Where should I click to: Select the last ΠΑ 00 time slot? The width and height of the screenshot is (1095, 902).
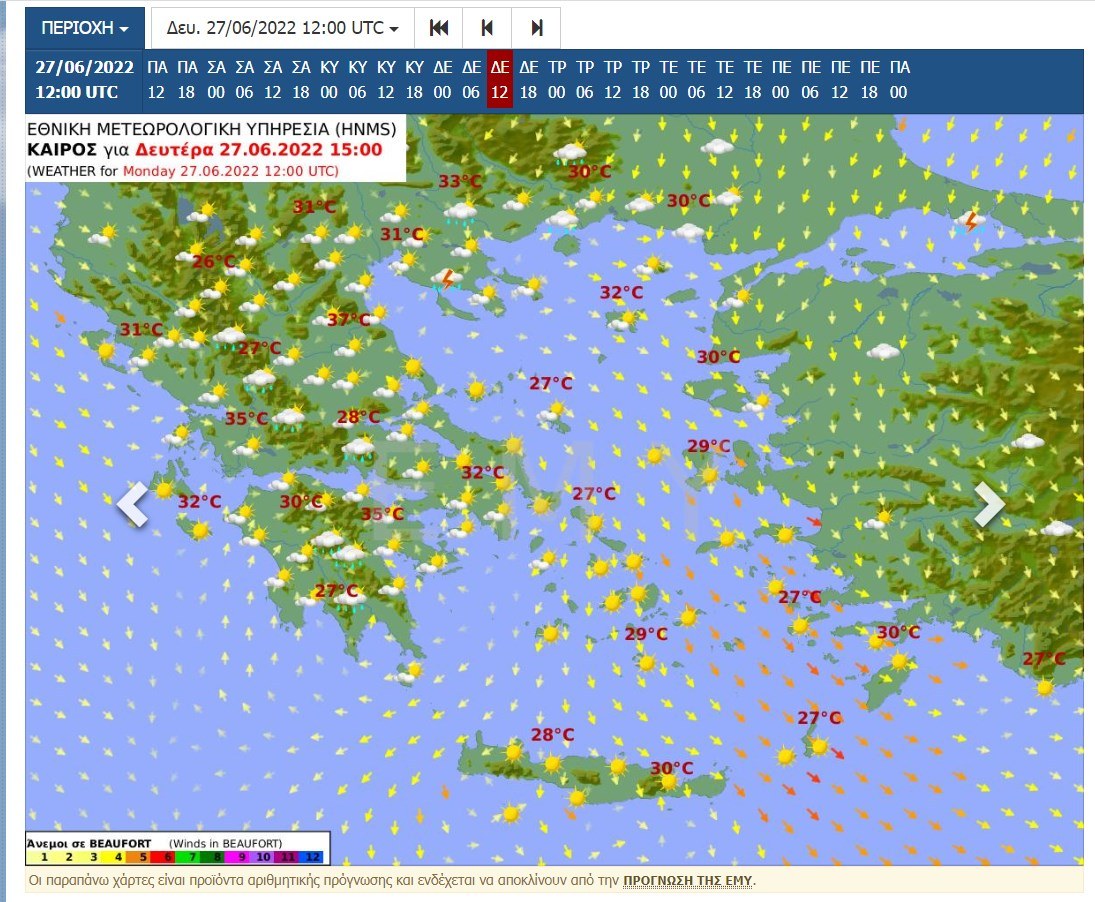click(x=898, y=80)
